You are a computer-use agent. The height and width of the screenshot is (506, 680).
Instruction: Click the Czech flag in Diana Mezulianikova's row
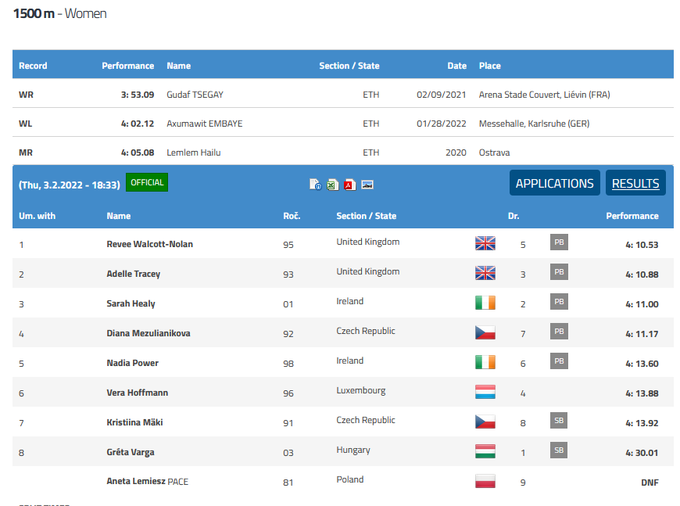coord(485,332)
